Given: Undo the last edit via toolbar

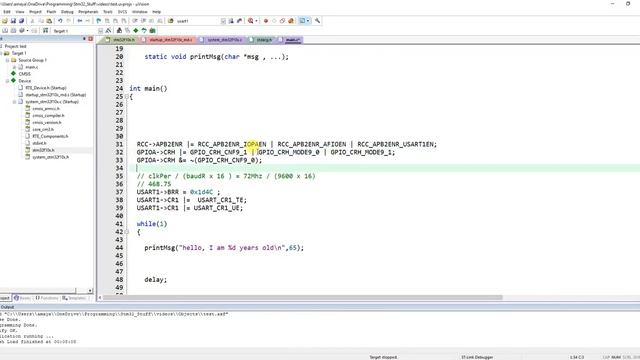Looking at the screenshot, I should [x=60, y=21].
